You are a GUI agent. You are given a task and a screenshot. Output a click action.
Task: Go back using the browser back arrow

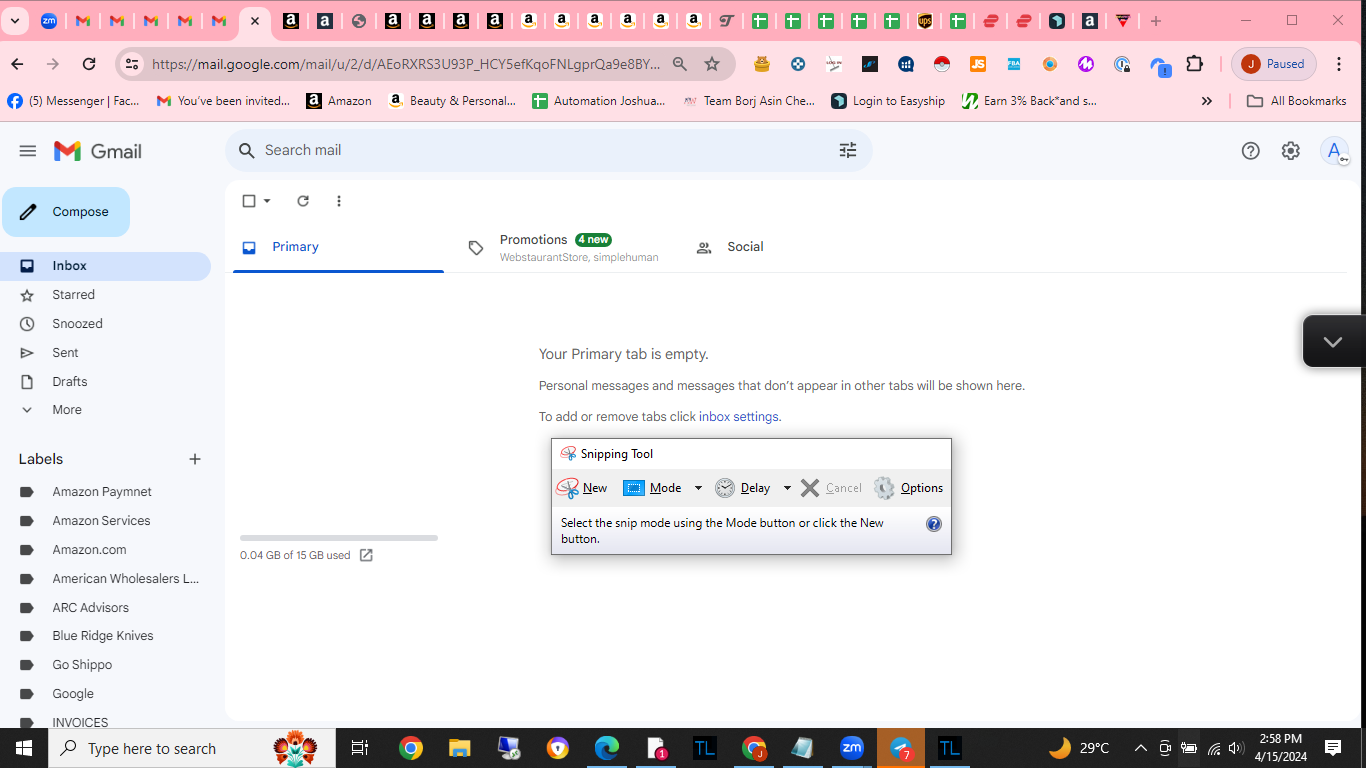click(x=17, y=64)
